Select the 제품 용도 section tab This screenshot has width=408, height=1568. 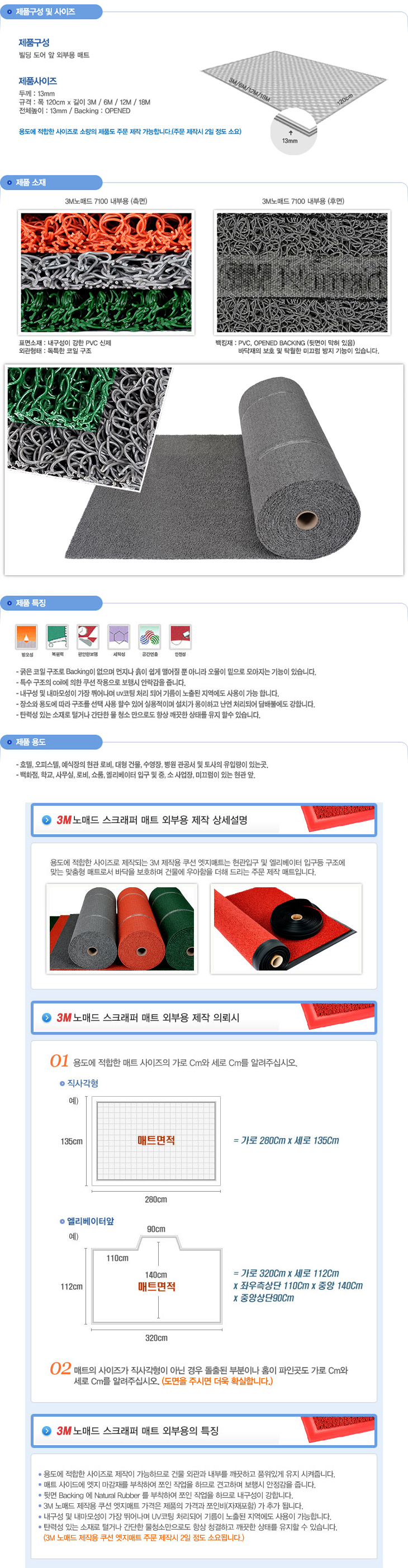click(51, 742)
